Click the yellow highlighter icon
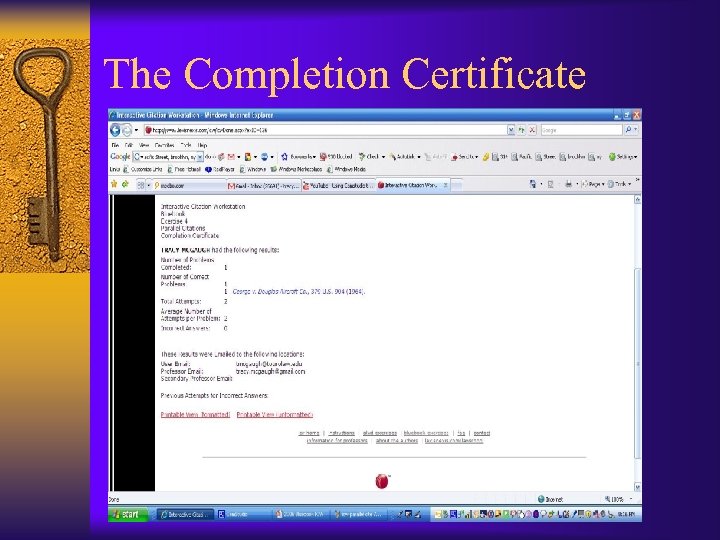Image resolution: width=720 pixels, height=540 pixels. (x=485, y=157)
